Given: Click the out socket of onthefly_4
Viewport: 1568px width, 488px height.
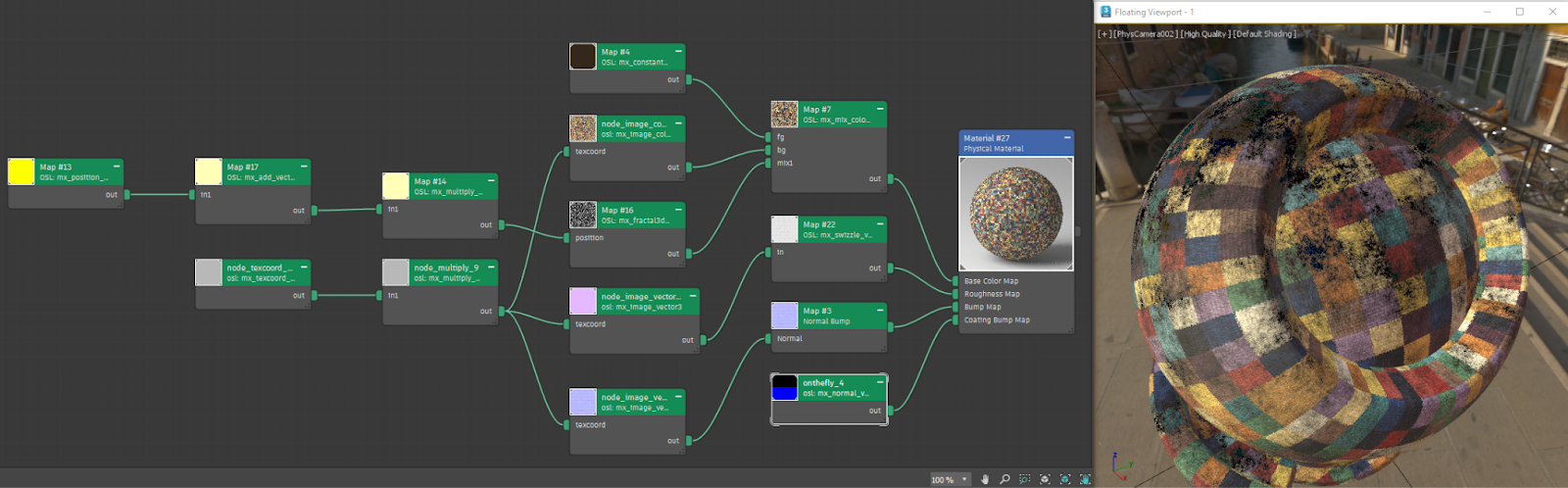Looking at the screenshot, I should [891, 411].
